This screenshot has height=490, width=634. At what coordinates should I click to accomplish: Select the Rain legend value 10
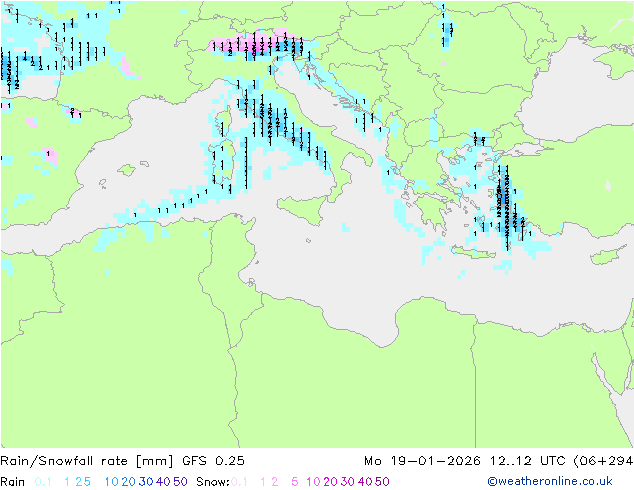click(112, 482)
